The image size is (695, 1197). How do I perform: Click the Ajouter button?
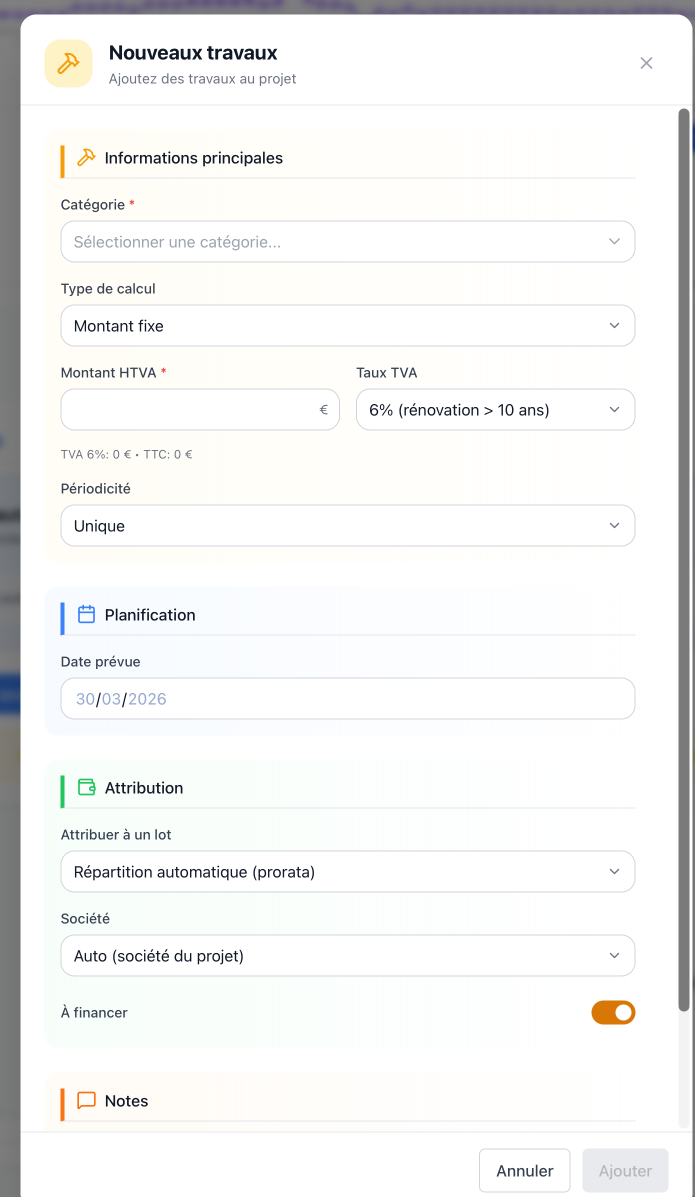pos(625,1170)
